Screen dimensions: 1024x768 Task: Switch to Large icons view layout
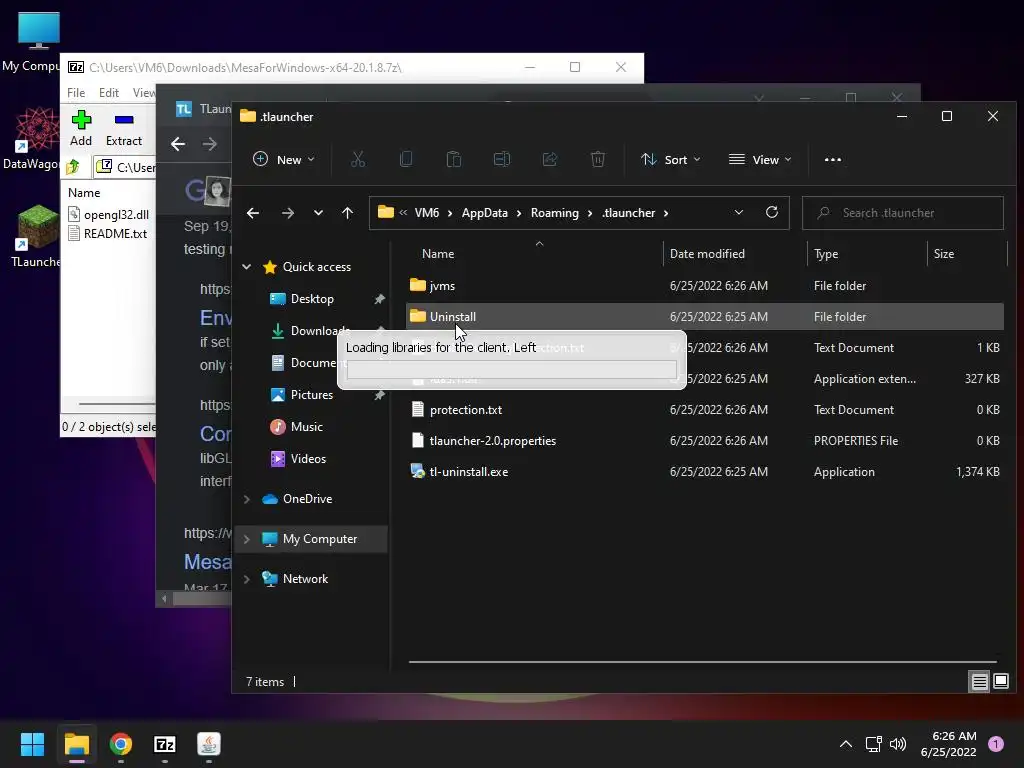(x=1000, y=682)
